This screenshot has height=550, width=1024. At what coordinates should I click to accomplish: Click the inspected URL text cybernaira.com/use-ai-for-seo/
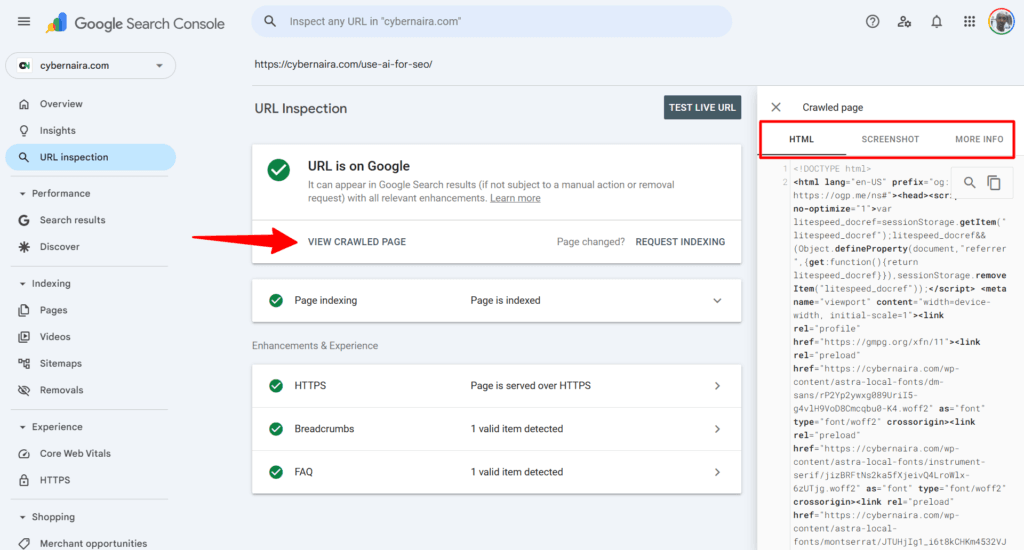click(x=344, y=64)
